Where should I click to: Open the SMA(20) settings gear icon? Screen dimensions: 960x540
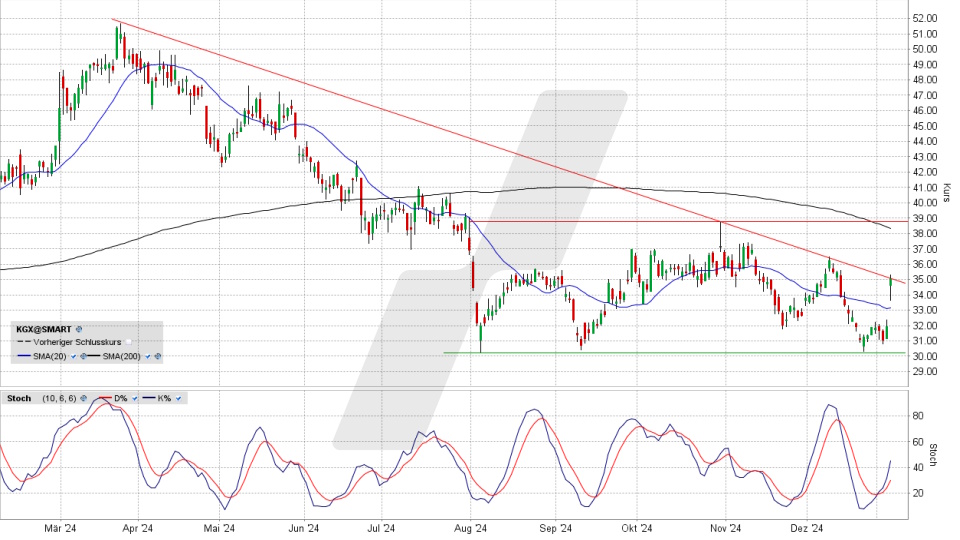pyautogui.click(x=83, y=356)
